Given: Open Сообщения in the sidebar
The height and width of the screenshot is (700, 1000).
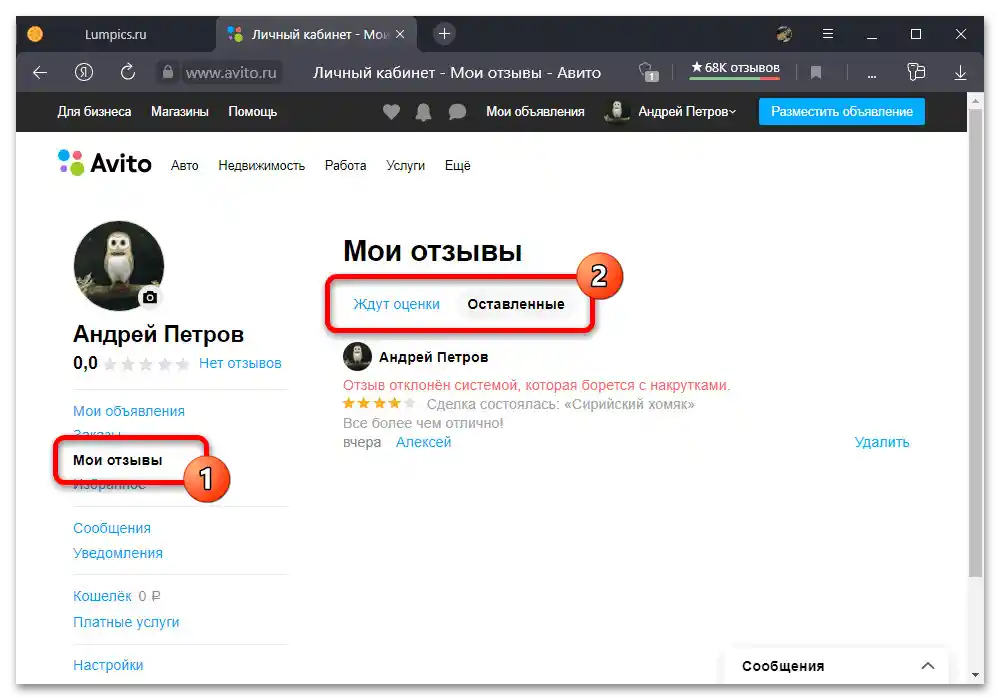Looking at the screenshot, I should pos(112,528).
